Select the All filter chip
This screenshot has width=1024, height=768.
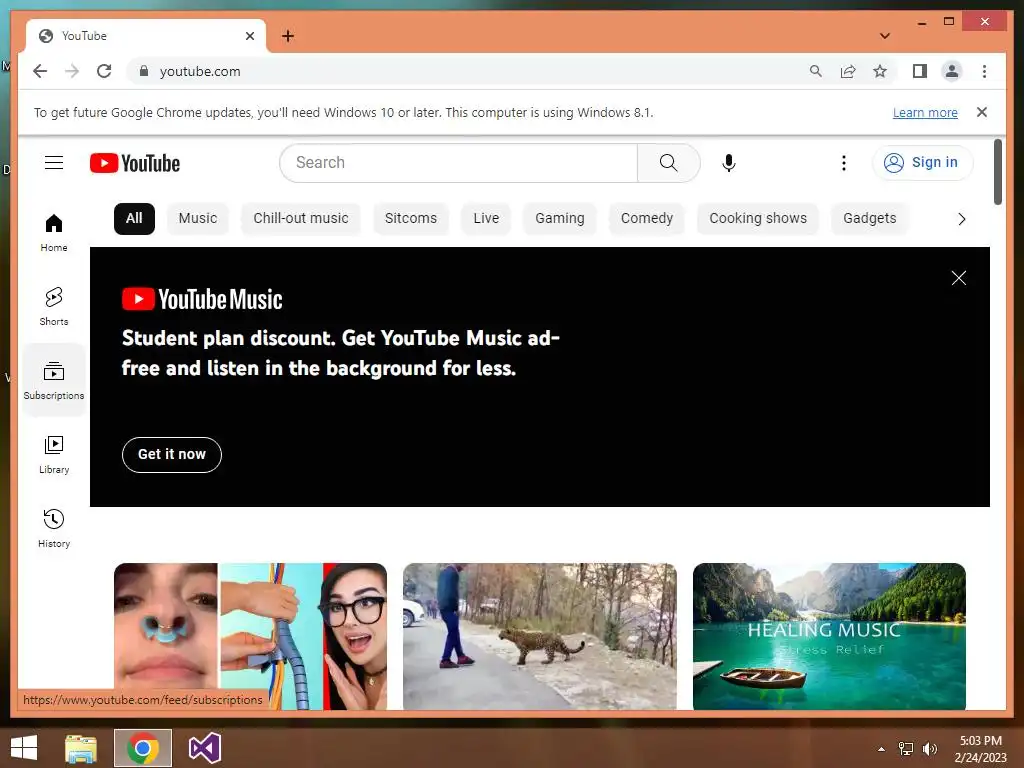tap(134, 218)
